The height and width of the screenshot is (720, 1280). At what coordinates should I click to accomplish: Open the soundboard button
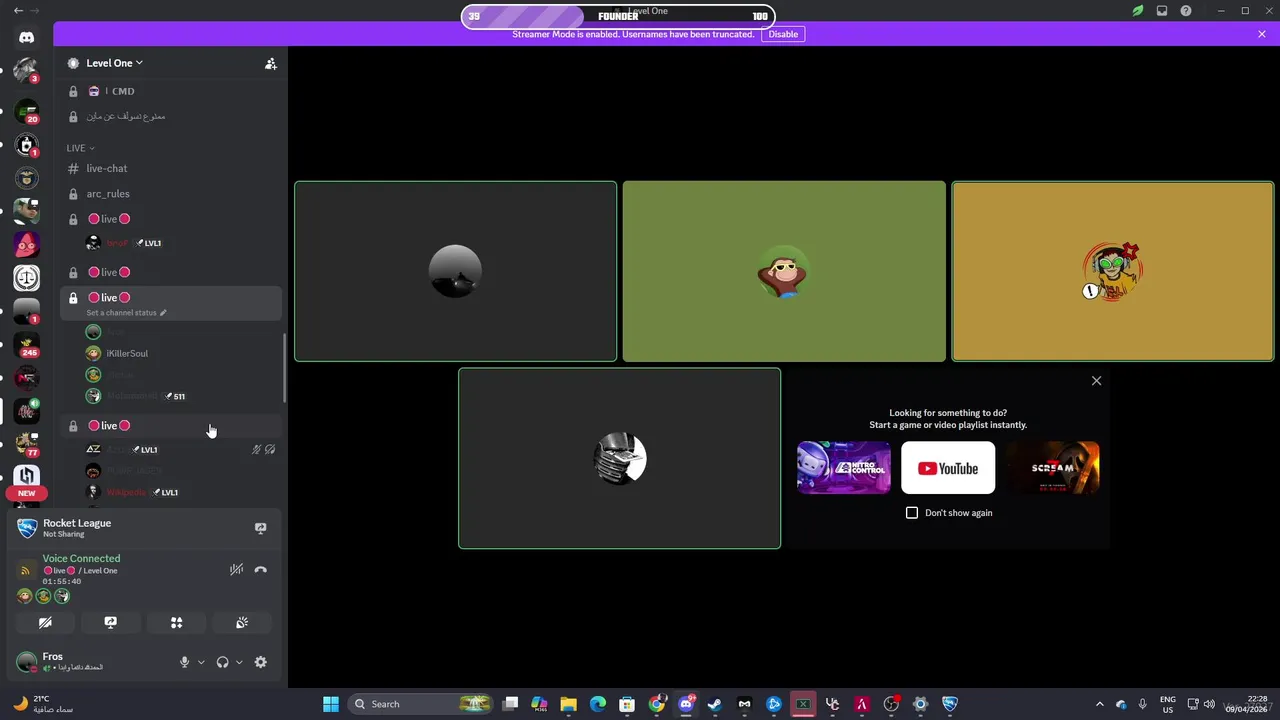coord(242,622)
